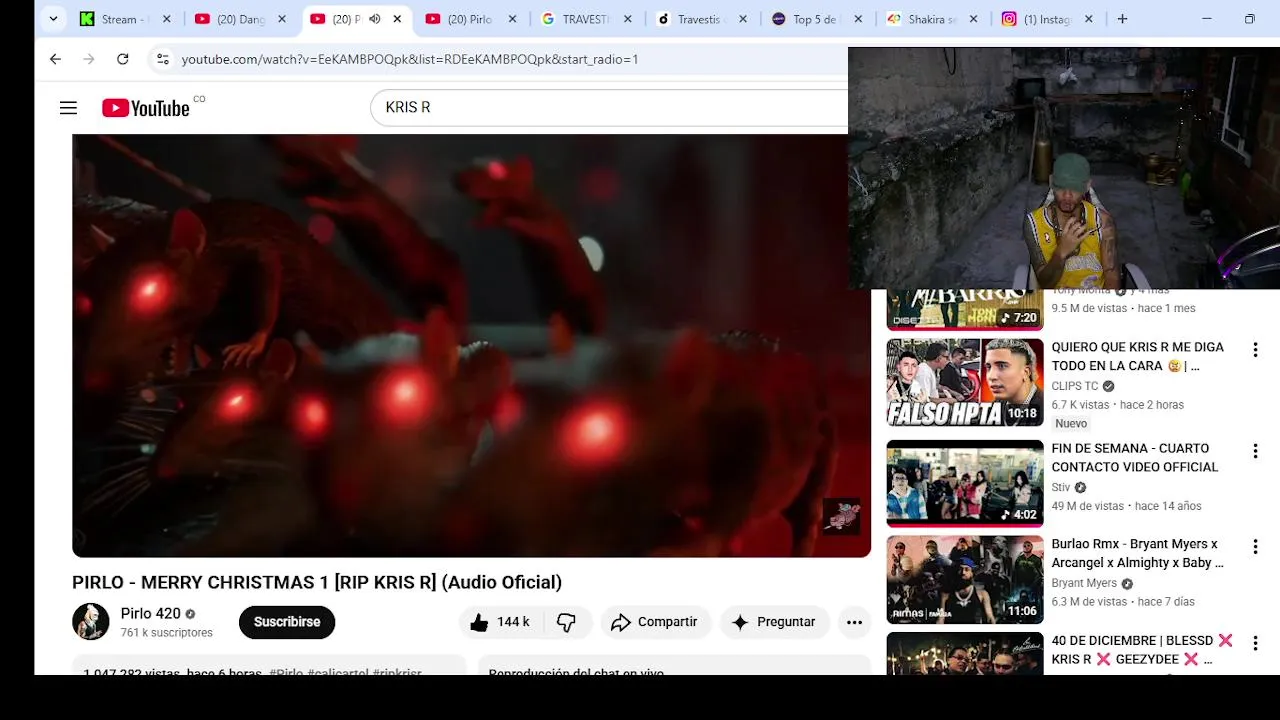Dislike the video
This screenshot has width=1280, height=720.
pyautogui.click(x=567, y=622)
